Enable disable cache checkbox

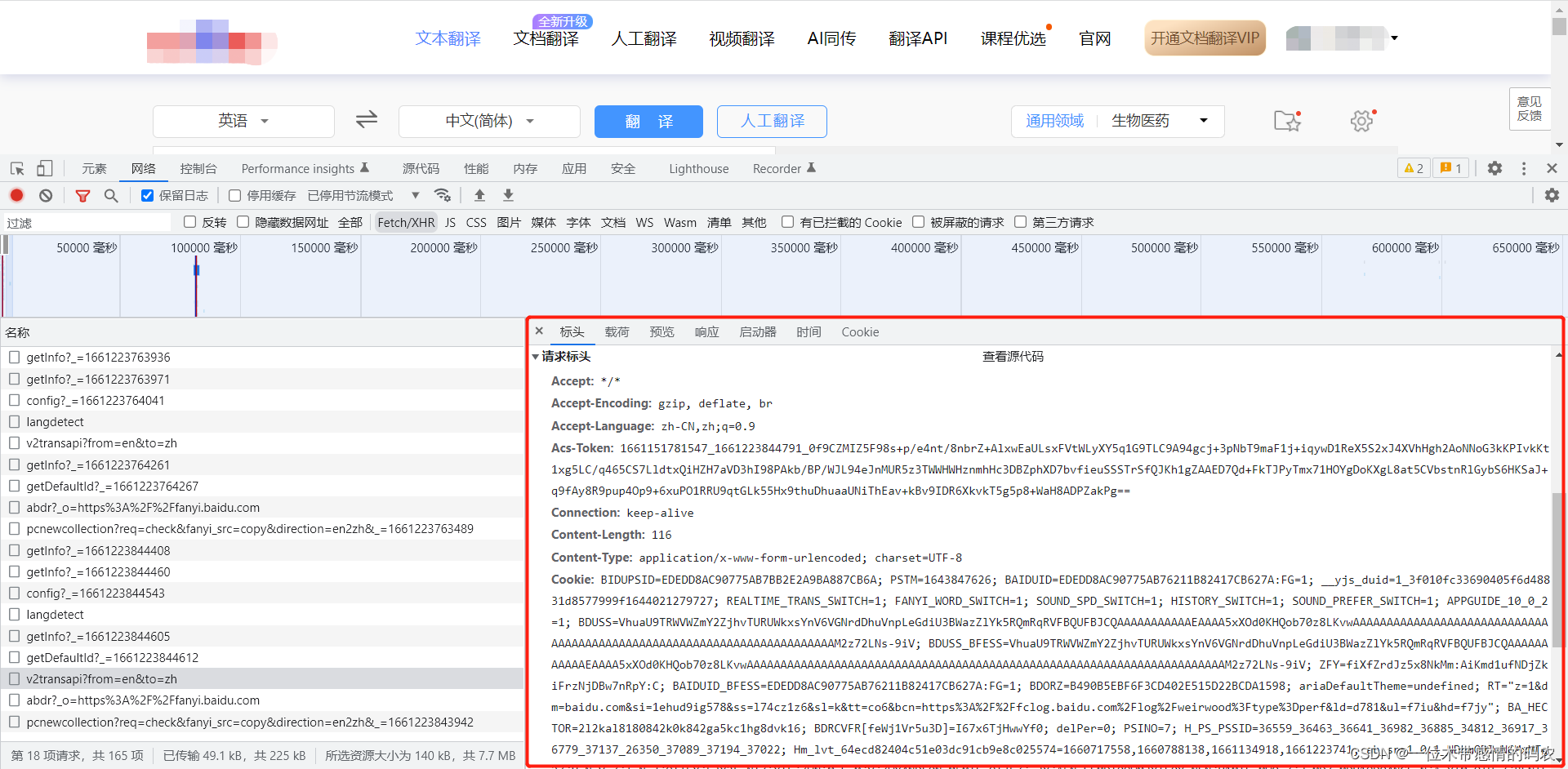pos(234,195)
